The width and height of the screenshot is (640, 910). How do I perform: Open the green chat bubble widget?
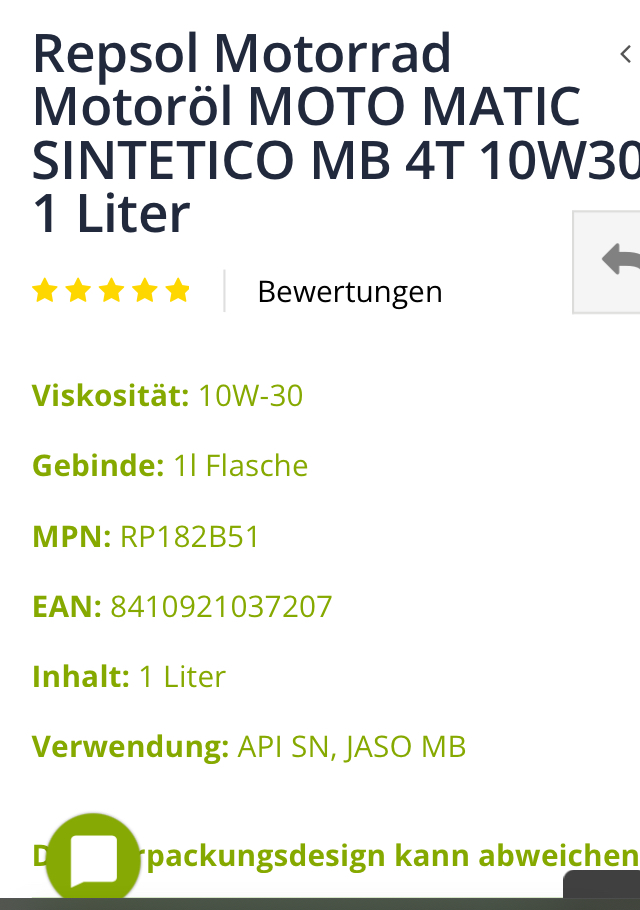(x=93, y=860)
